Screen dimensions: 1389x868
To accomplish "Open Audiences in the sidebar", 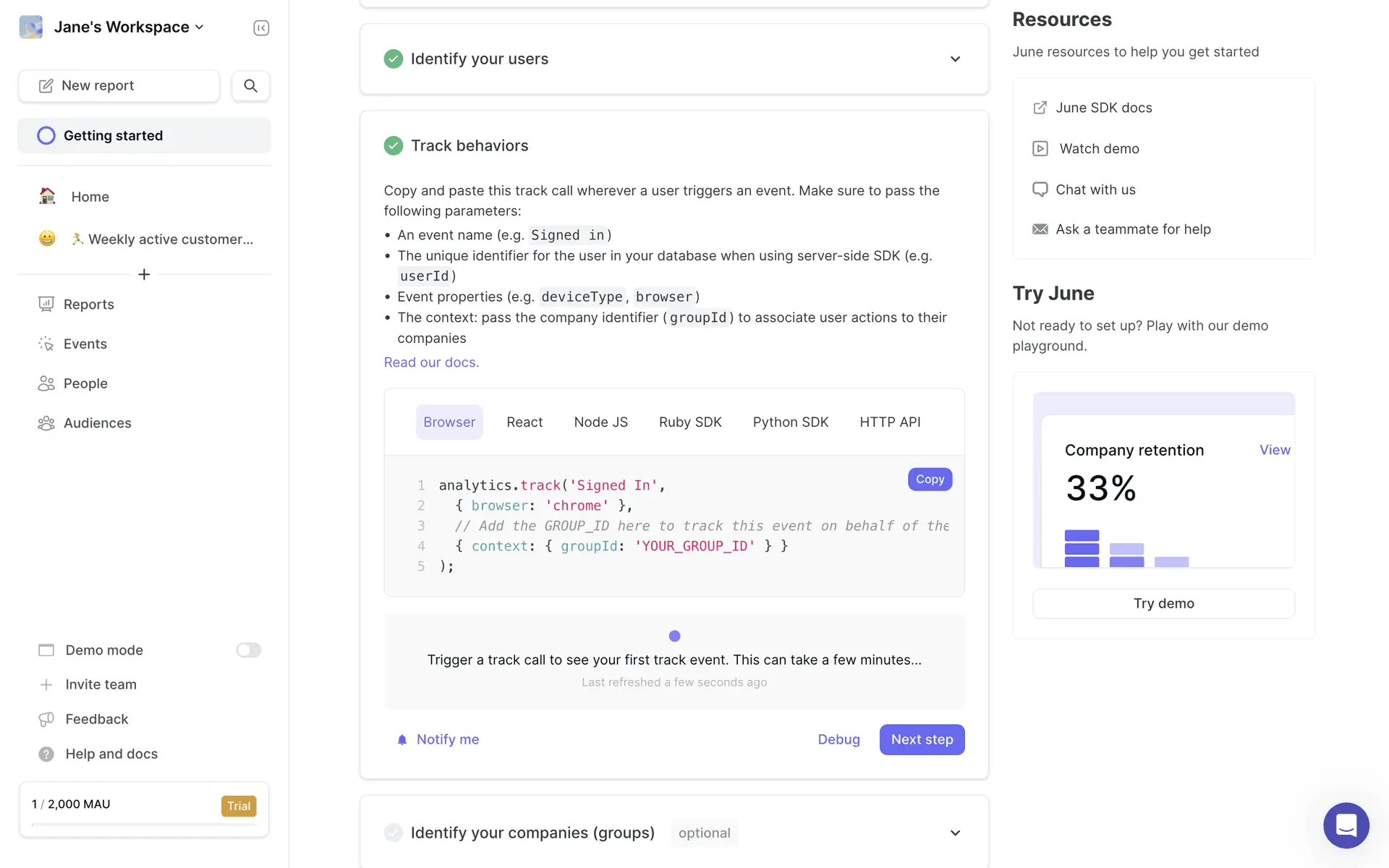I will 97,423.
